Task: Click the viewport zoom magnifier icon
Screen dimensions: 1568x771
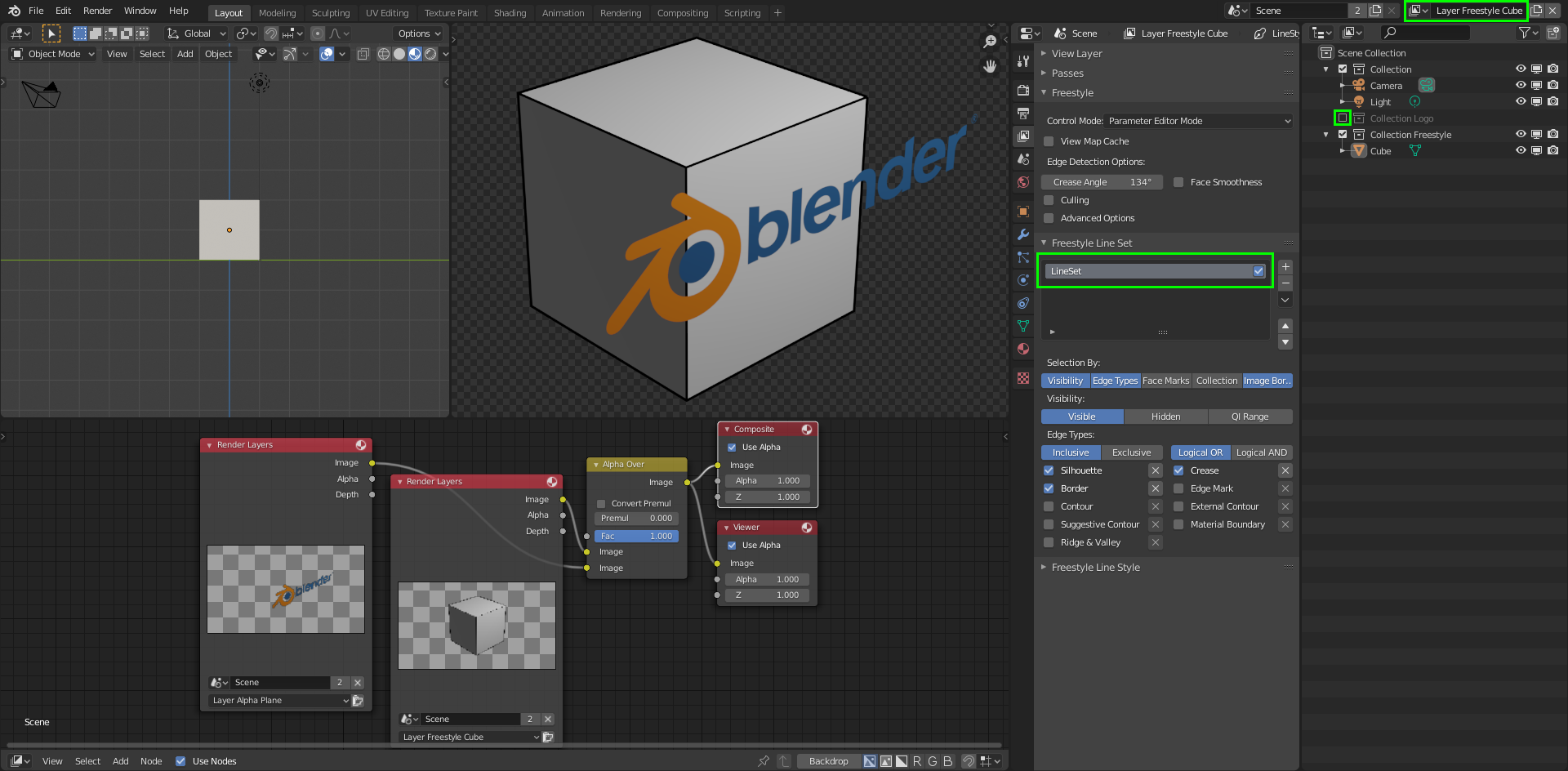Action: click(x=990, y=42)
